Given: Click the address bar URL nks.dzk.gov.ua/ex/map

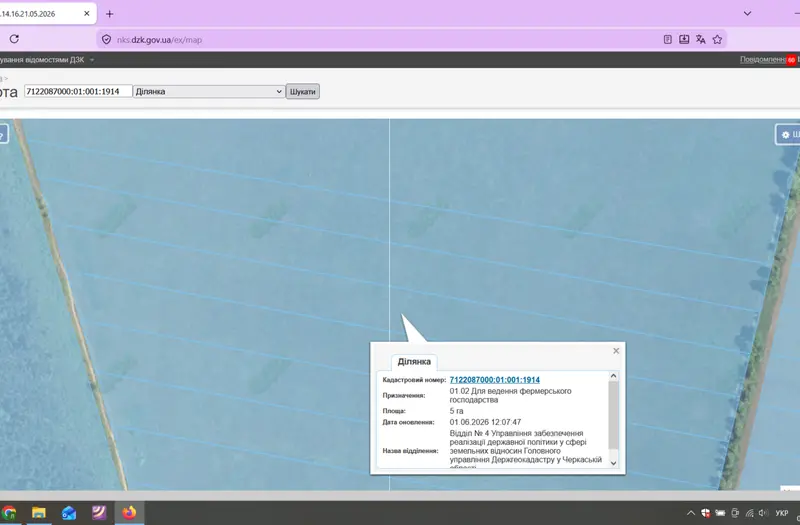Looking at the screenshot, I should pyautogui.click(x=159, y=40).
